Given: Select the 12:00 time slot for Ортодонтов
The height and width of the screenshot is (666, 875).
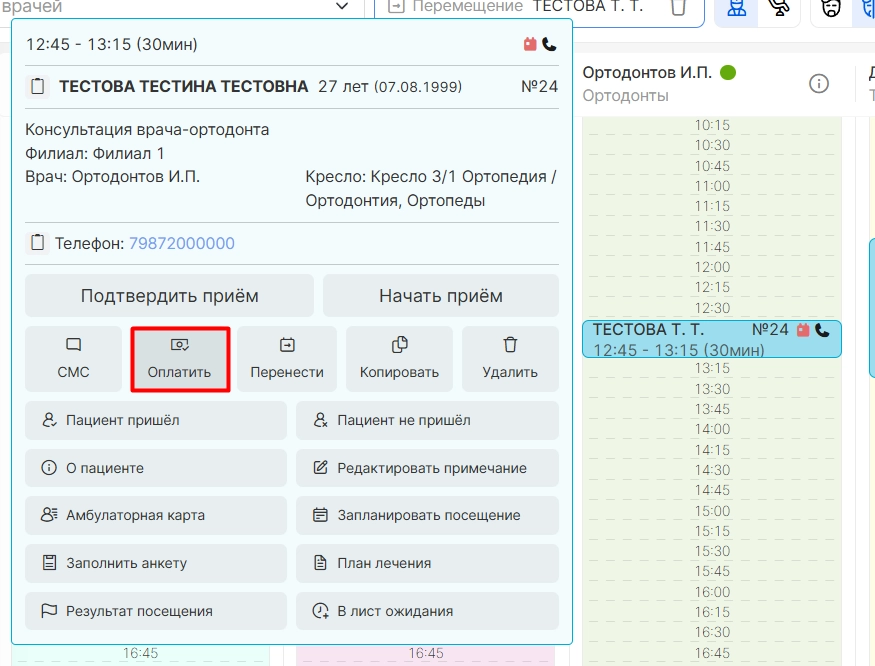Looking at the screenshot, I should pos(711,267).
